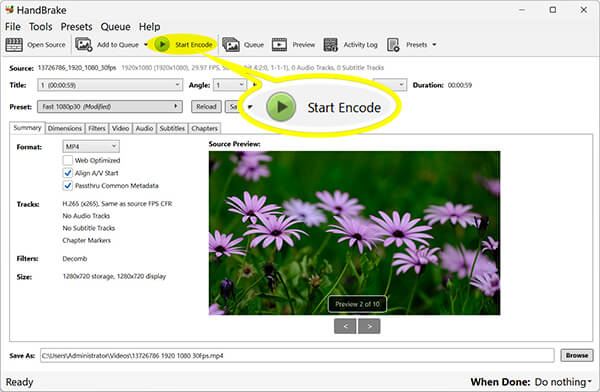Click the No Audio Tracks text
The height and width of the screenshot is (392, 600).
pos(86,216)
